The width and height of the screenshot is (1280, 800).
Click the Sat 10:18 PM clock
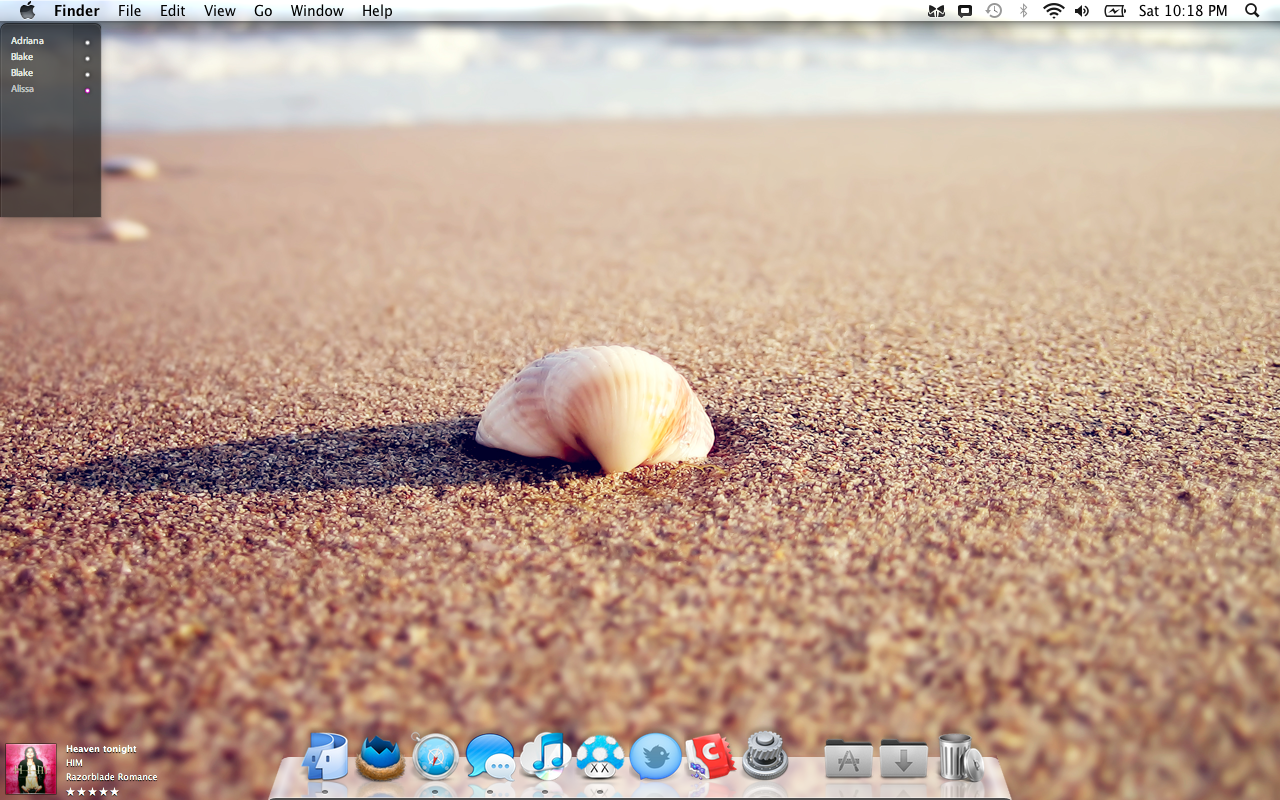1183,11
